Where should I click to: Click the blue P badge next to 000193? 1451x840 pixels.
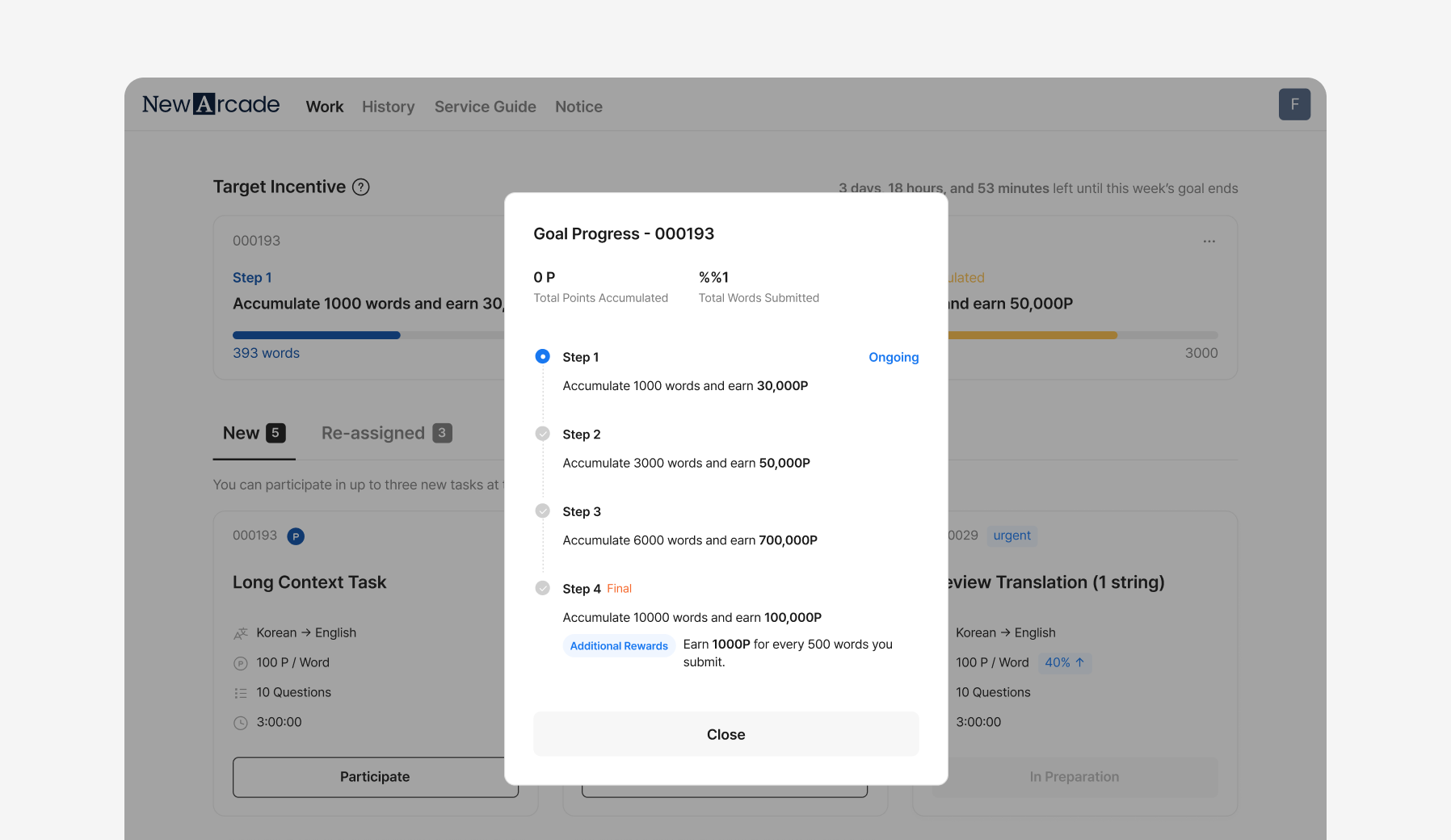[296, 536]
